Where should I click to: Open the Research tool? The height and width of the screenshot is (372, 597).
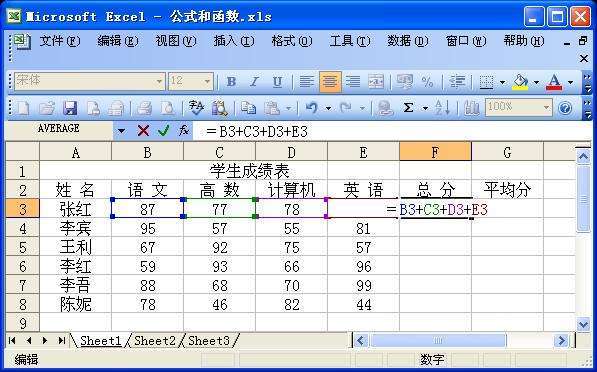(x=220, y=109)
